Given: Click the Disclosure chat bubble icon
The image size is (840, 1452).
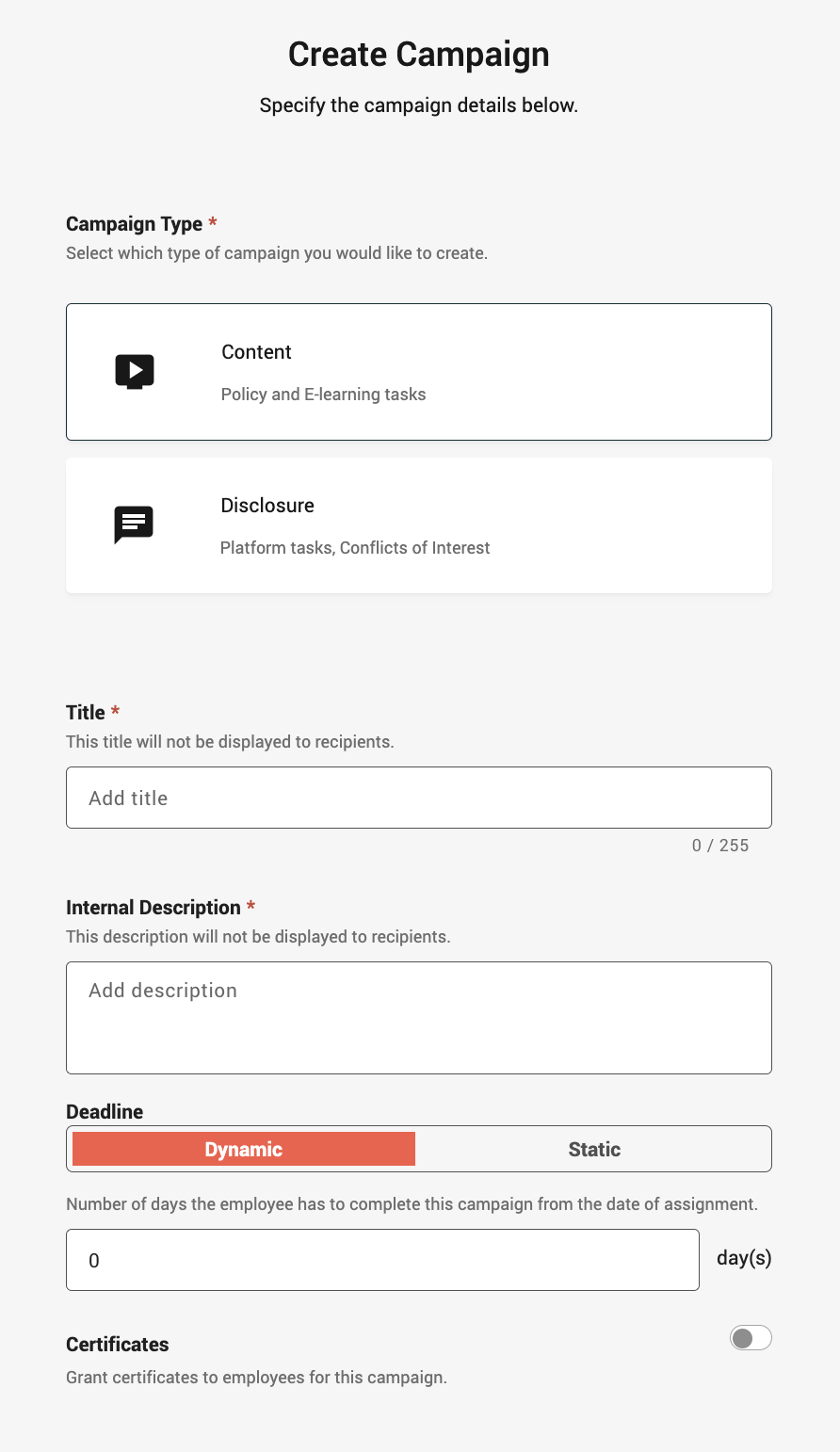Looking at the screenshot, I should tap(134, 524).
